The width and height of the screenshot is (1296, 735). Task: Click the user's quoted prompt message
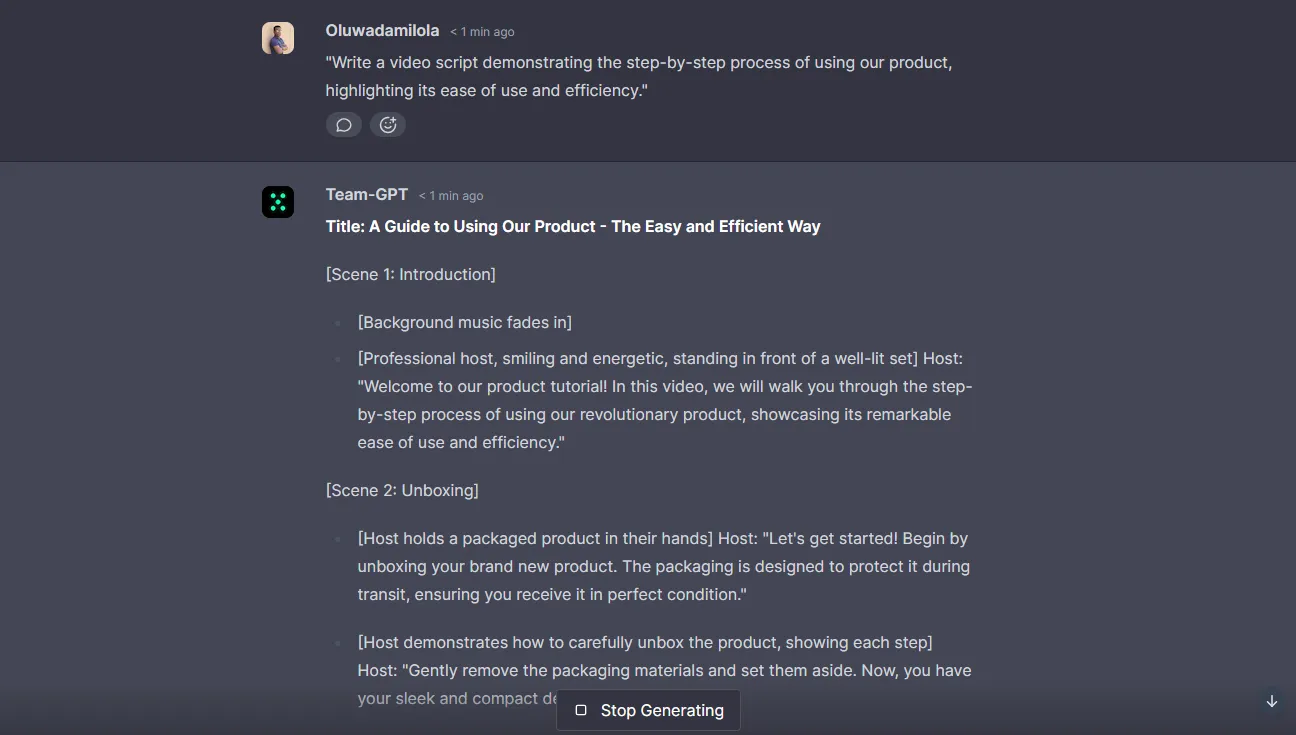tap(638, 76)
